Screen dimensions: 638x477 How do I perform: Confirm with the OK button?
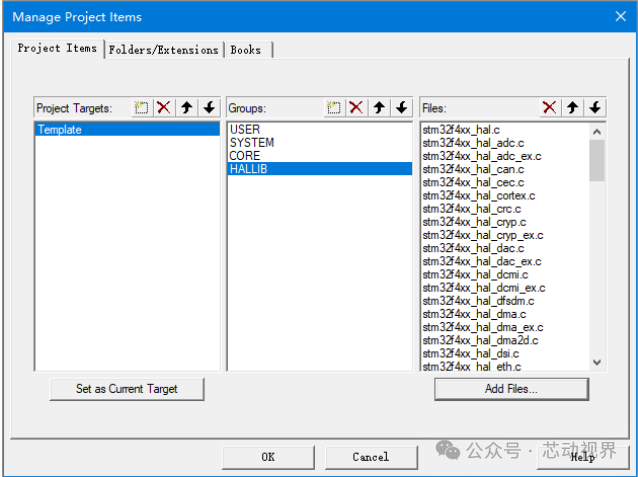(268, 457)
